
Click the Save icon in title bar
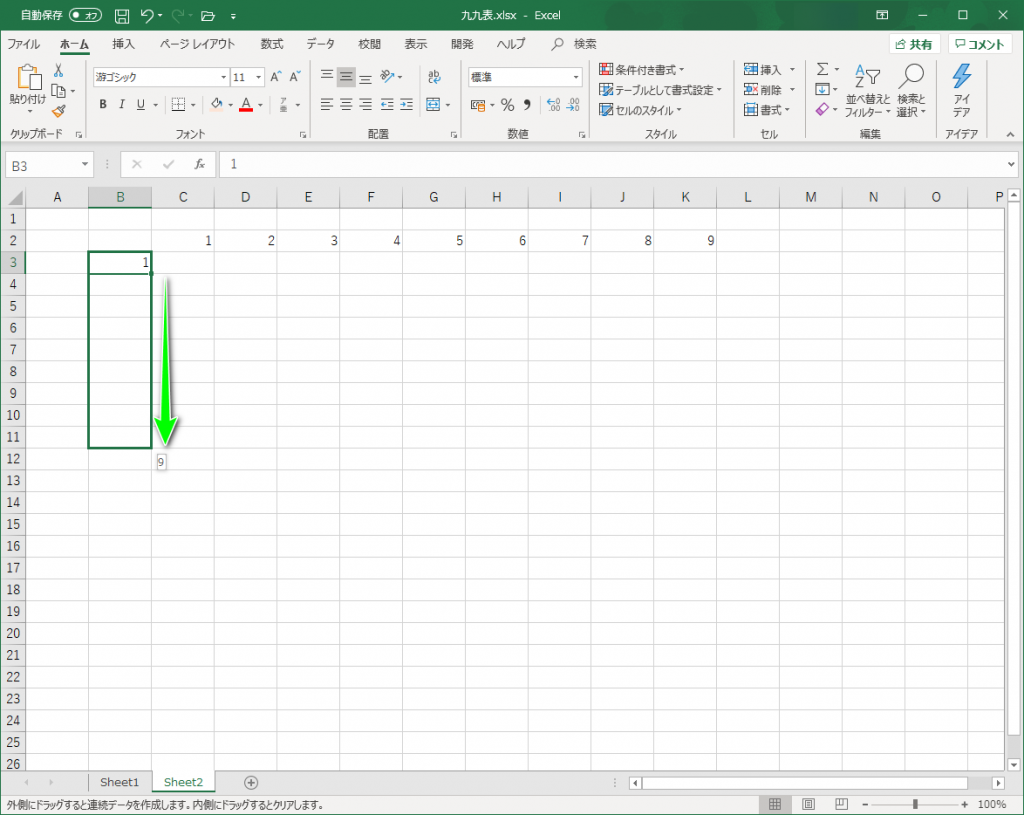point(122,16)
